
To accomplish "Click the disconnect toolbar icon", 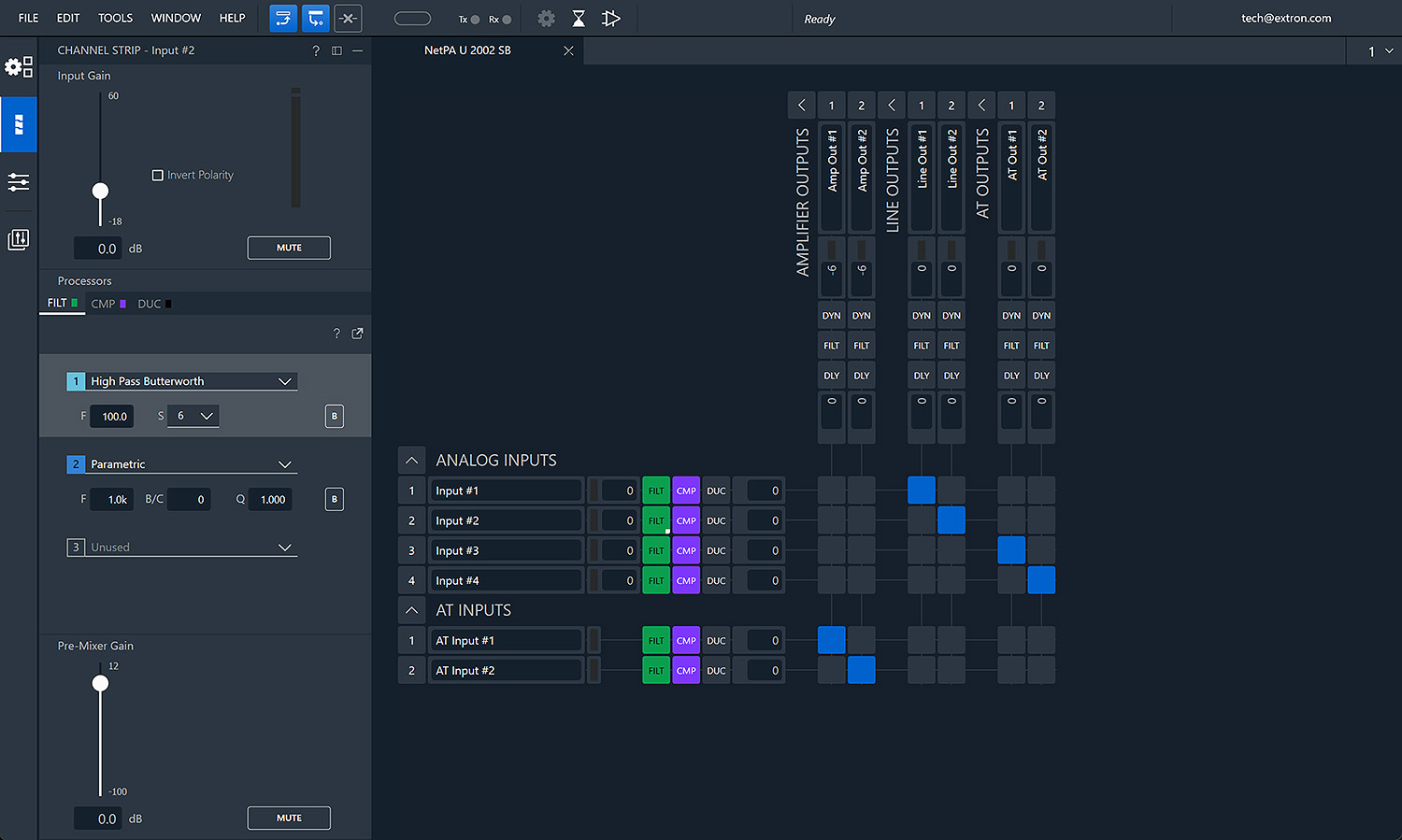I will (348, 19).
